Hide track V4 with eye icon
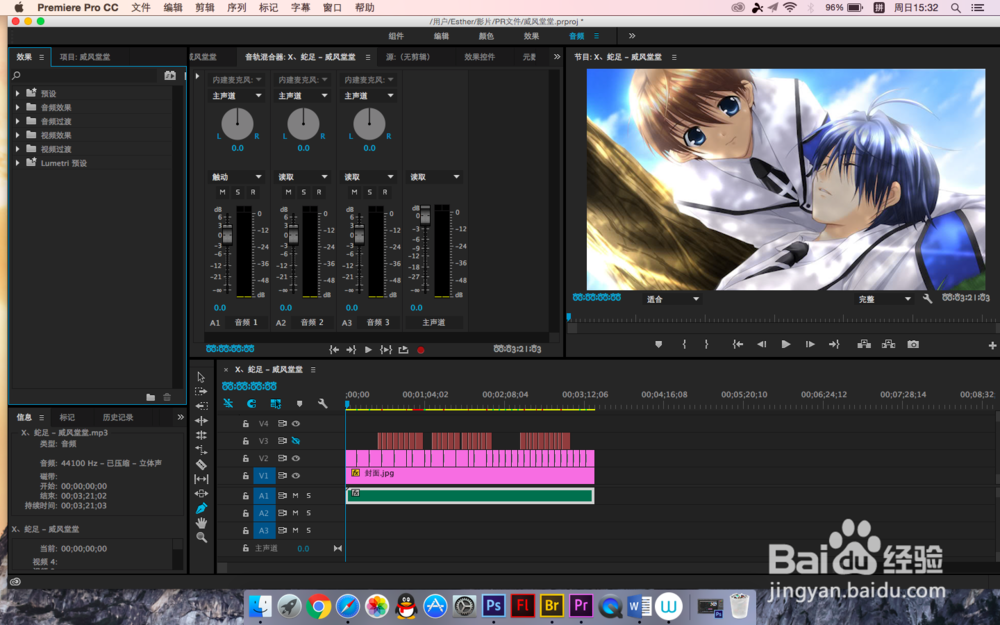Image resolution: width=1000 pixels, height=625 pixels. pyautogui.click(x=296, y=423)
